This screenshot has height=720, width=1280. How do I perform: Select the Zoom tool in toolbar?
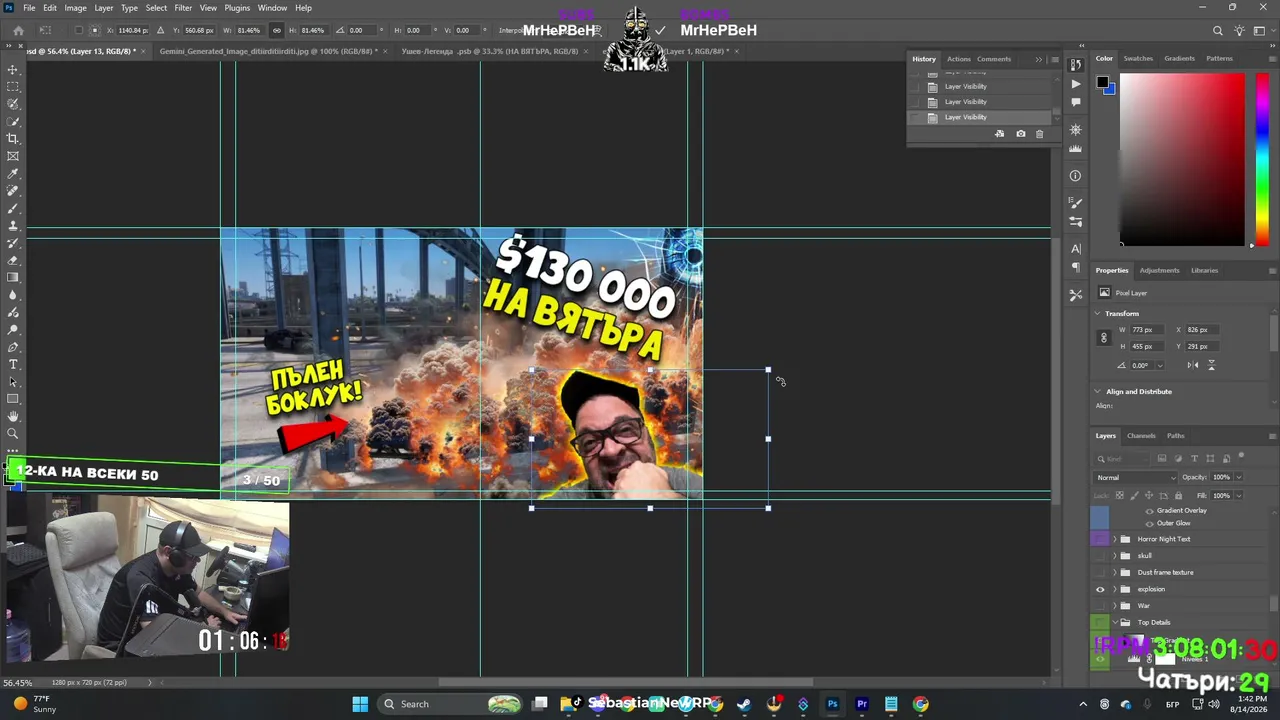(13, 433)
